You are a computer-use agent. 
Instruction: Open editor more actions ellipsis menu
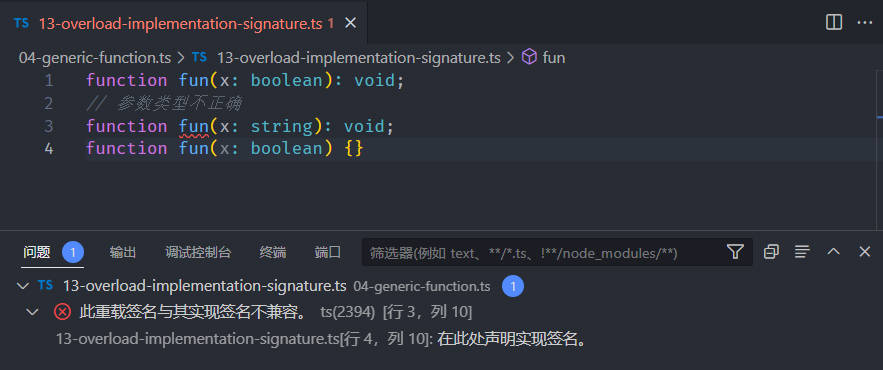(x=864, y=23)
